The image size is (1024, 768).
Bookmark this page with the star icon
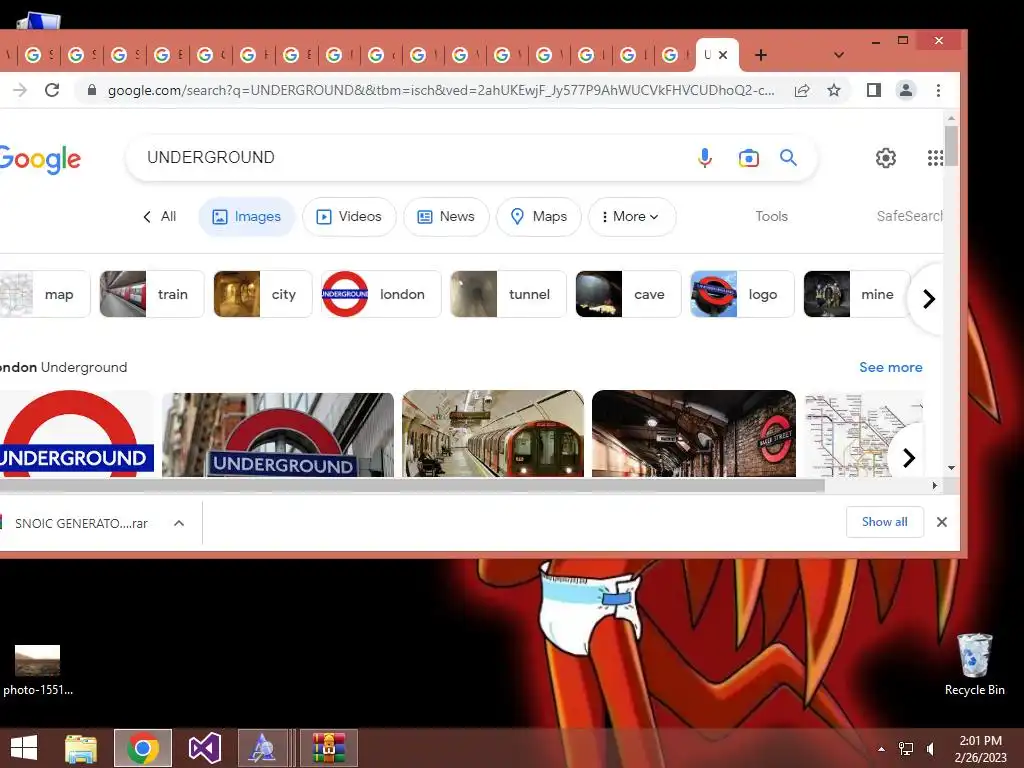(834, 90)
